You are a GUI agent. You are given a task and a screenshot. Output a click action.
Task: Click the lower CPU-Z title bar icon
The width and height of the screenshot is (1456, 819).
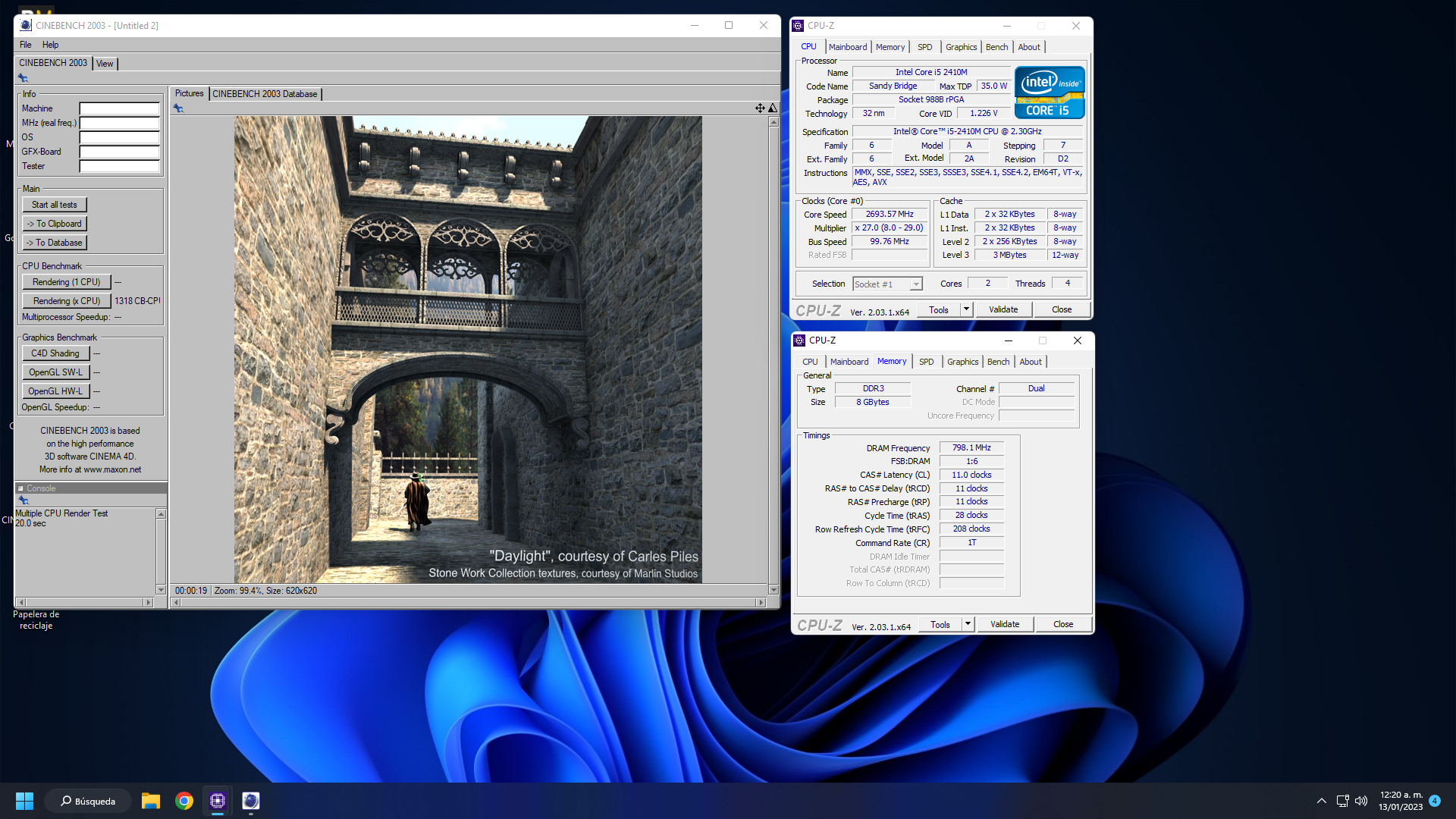tap(799, 340)
